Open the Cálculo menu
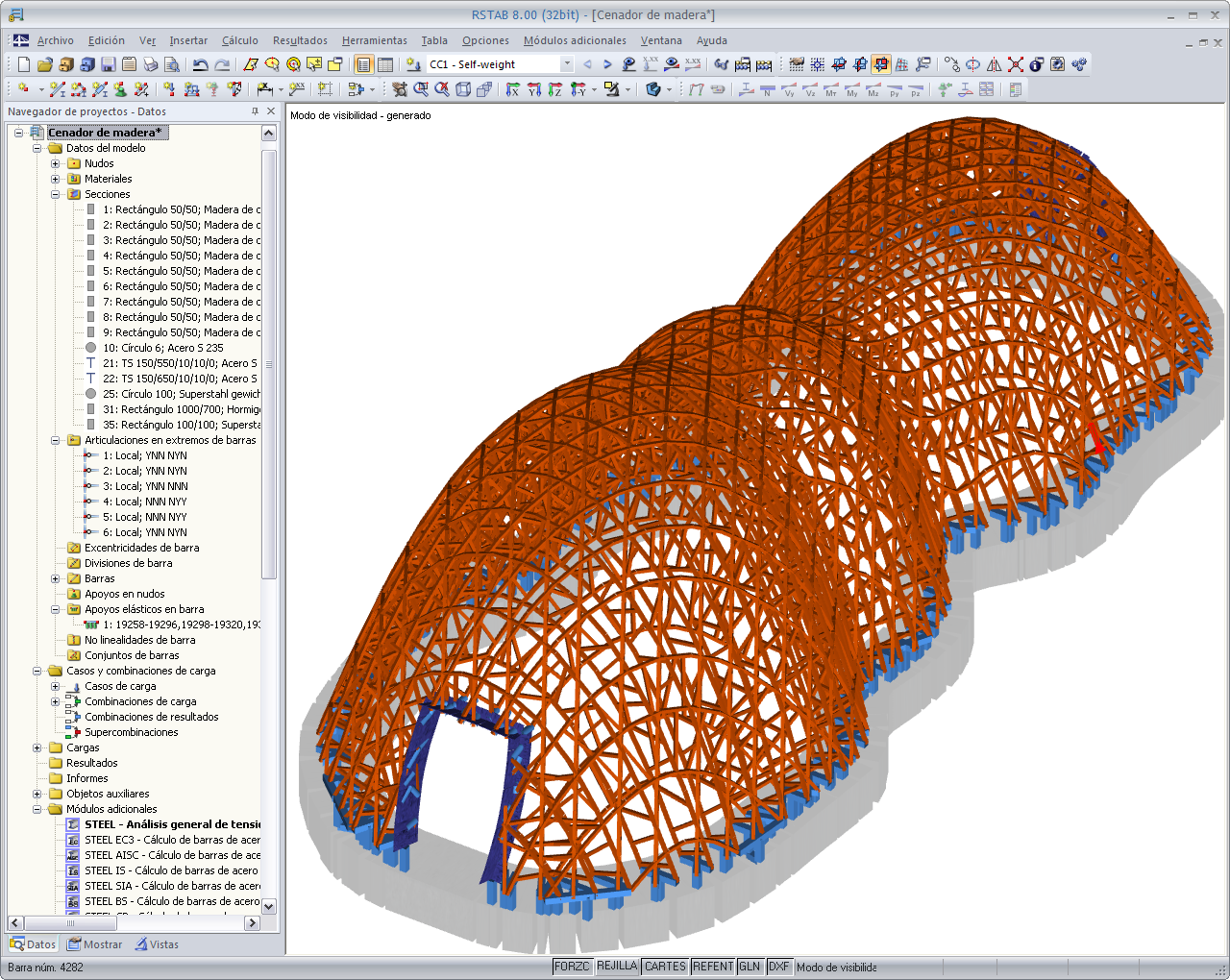 pyautogui.click(x=239, y=40)
